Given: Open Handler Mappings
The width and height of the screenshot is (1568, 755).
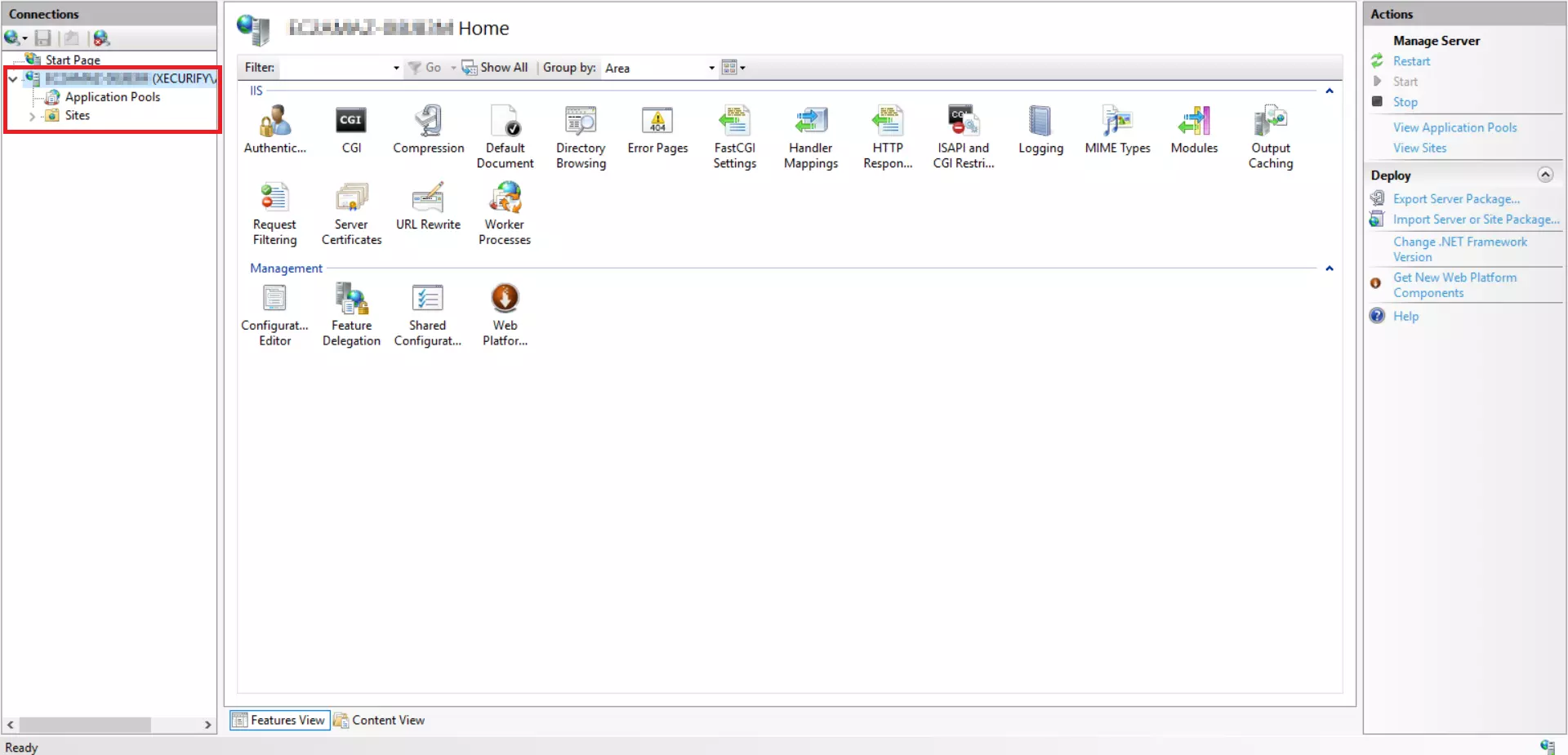Looking at the screenshot, I should 810,135.
